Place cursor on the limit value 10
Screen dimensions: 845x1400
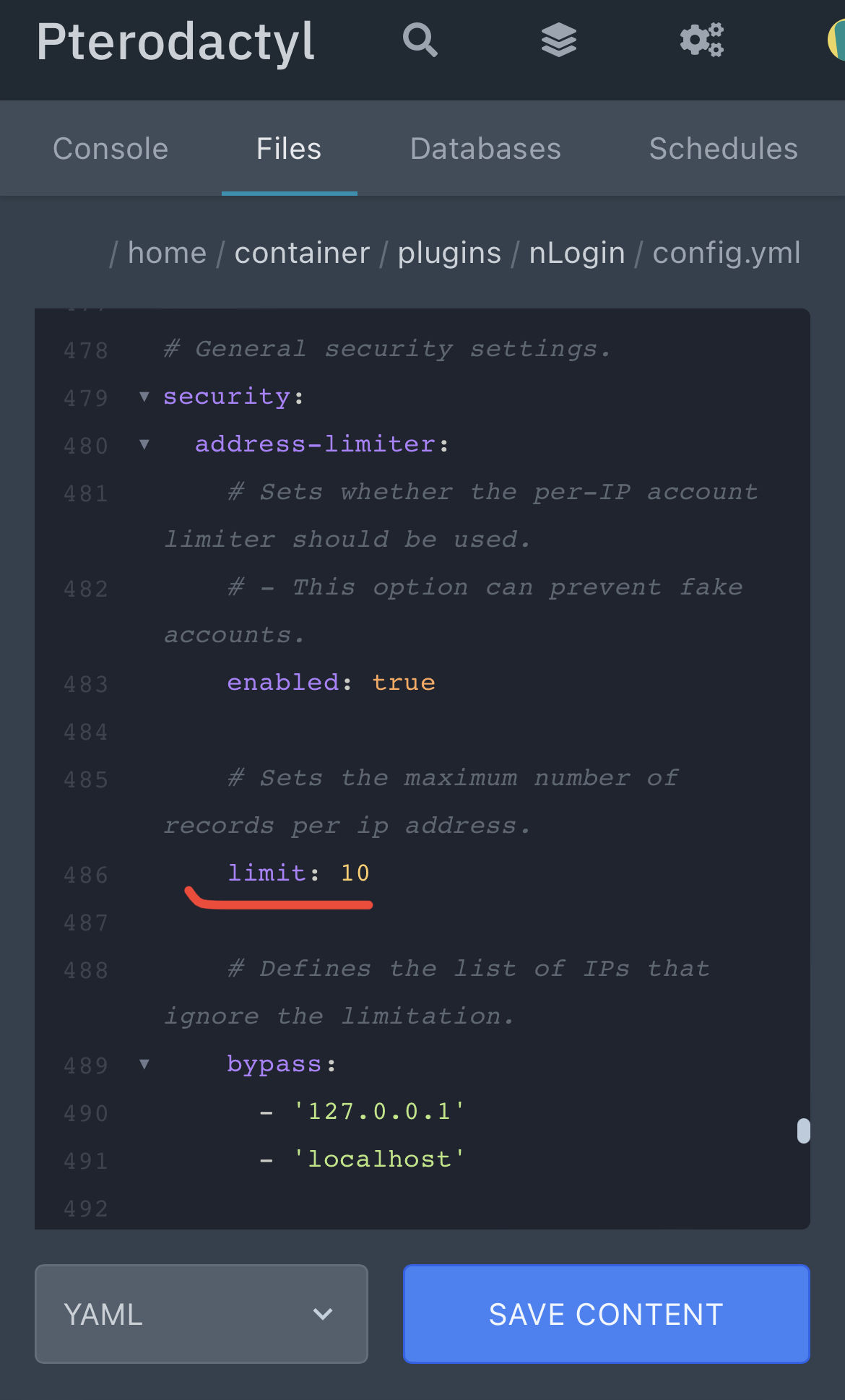point(355,873)
